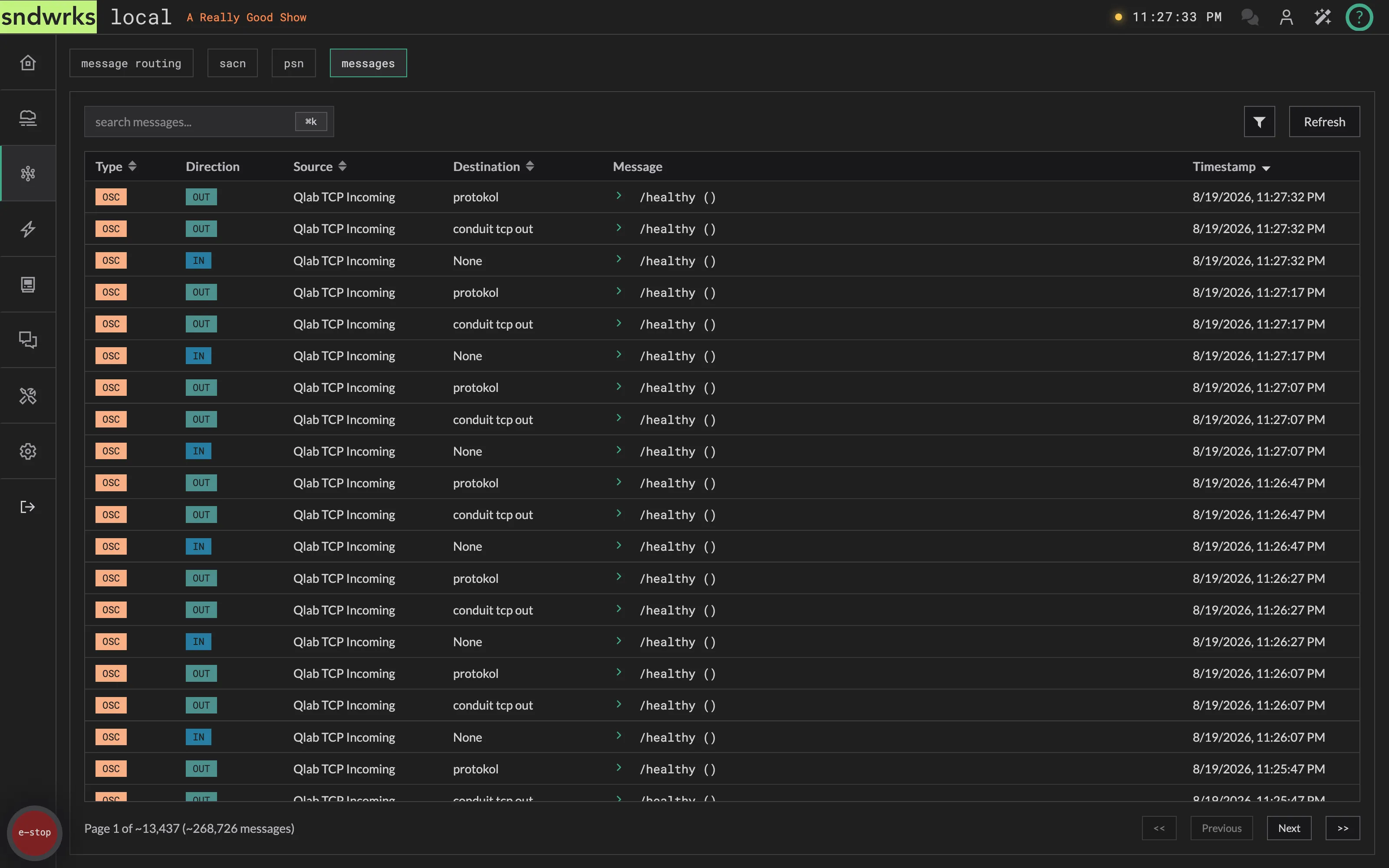Viewport: 1389px width, 868px height.
Task: Open the lightning bolt triggers icon
Action: coord(27,229)
